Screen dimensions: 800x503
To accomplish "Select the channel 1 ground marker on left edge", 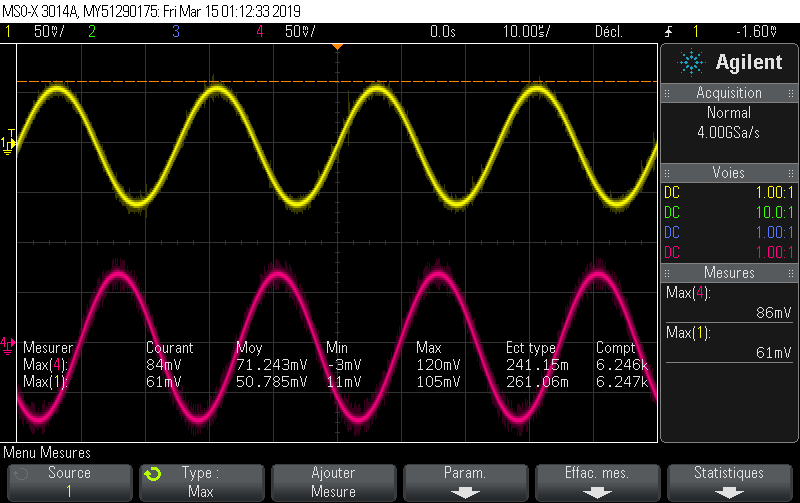I will tap(9, 145).
